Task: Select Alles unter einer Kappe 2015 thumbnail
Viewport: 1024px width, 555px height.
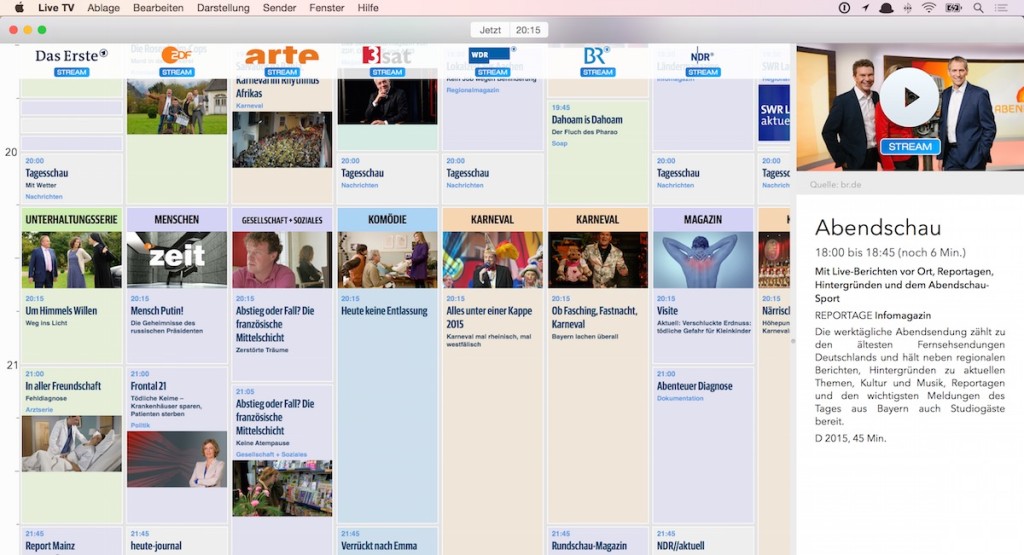Action: click(x=492, y=260)
